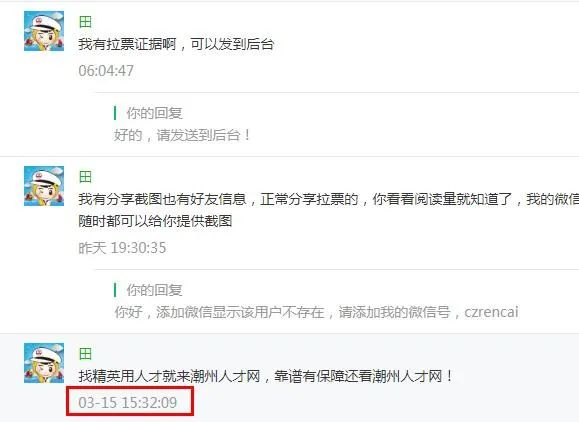
Task: Click the red-boxed 03-15 15:32:09 timestamp
Action: pos(128,402)
